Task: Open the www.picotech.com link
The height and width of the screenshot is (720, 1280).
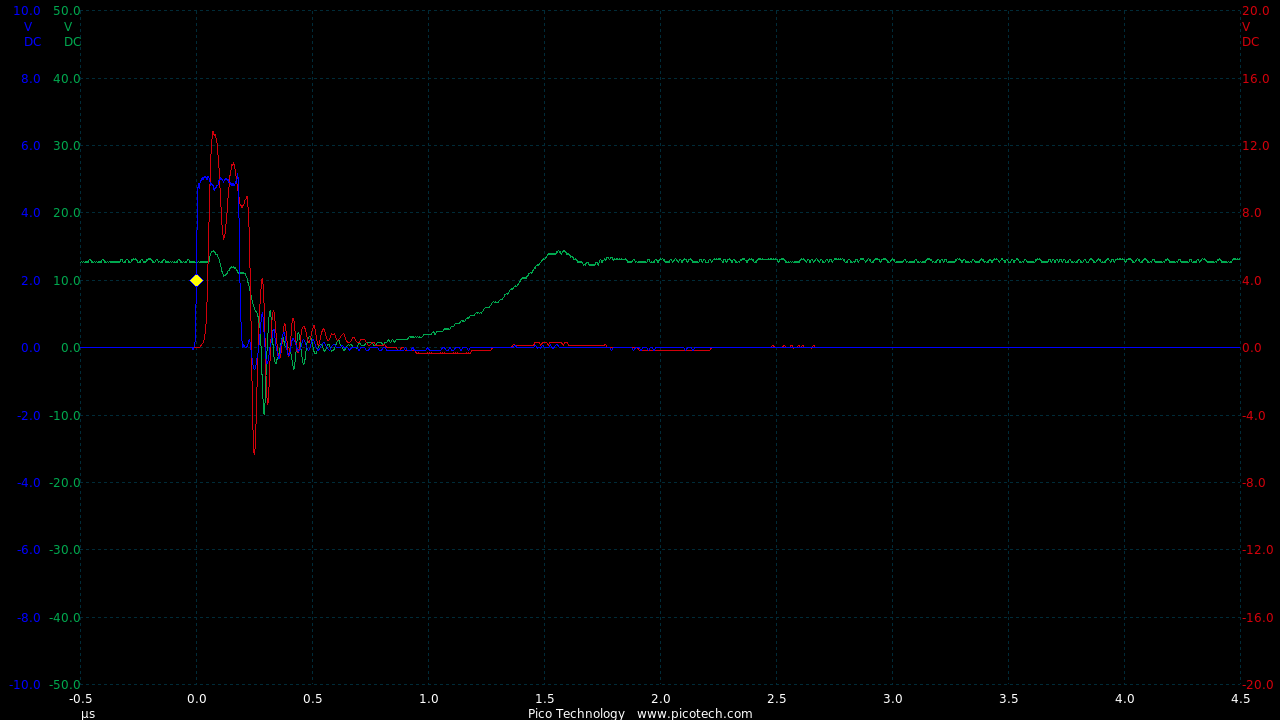Action: coord(694,713)
